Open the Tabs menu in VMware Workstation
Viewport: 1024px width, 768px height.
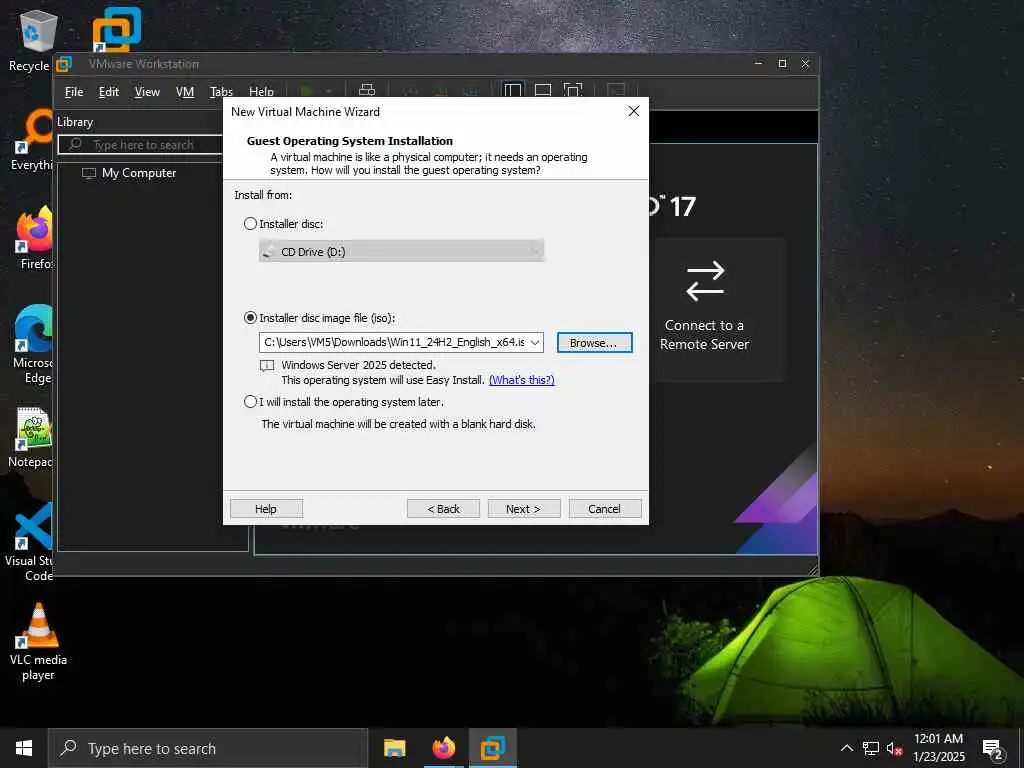tap(221, 92)
